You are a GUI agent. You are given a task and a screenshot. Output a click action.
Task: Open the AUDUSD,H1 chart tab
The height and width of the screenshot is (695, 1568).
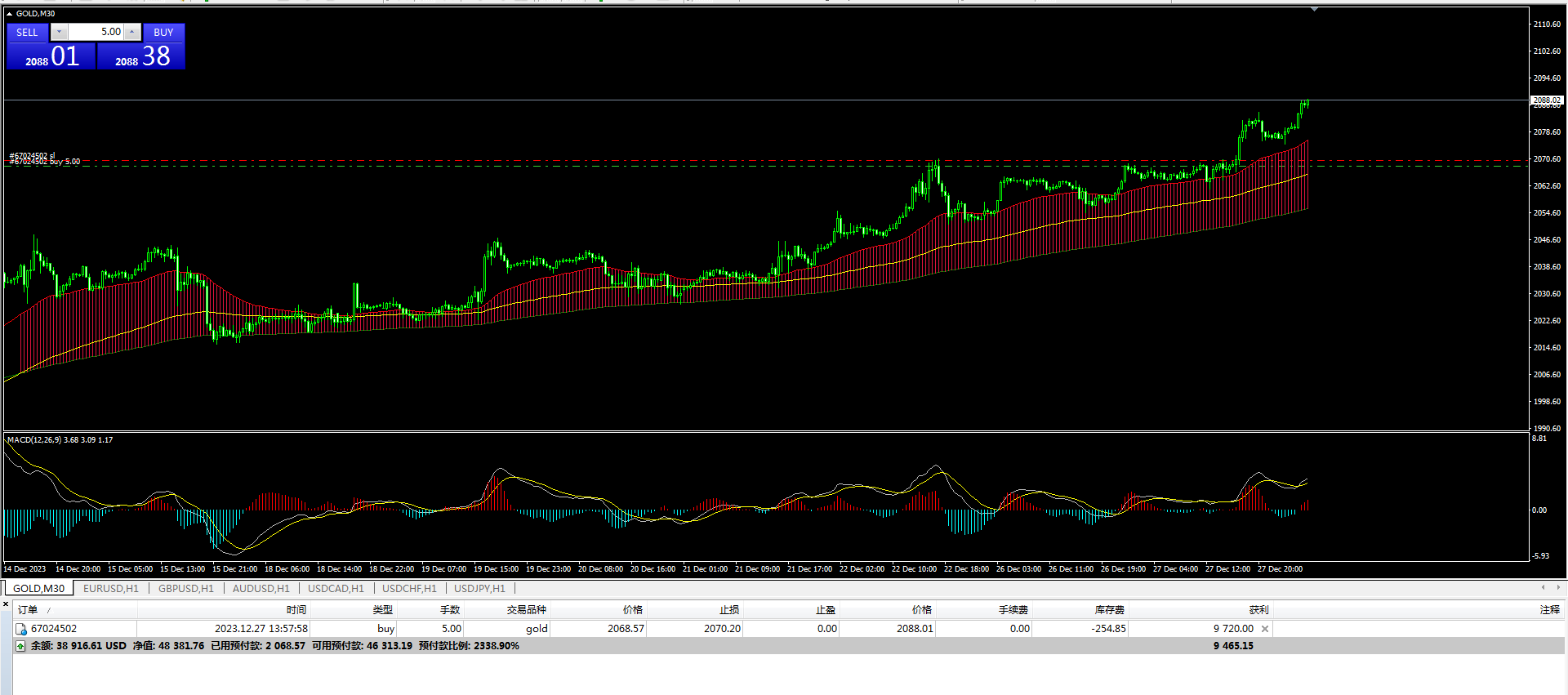pyautogui.click(x=261, y=588)
